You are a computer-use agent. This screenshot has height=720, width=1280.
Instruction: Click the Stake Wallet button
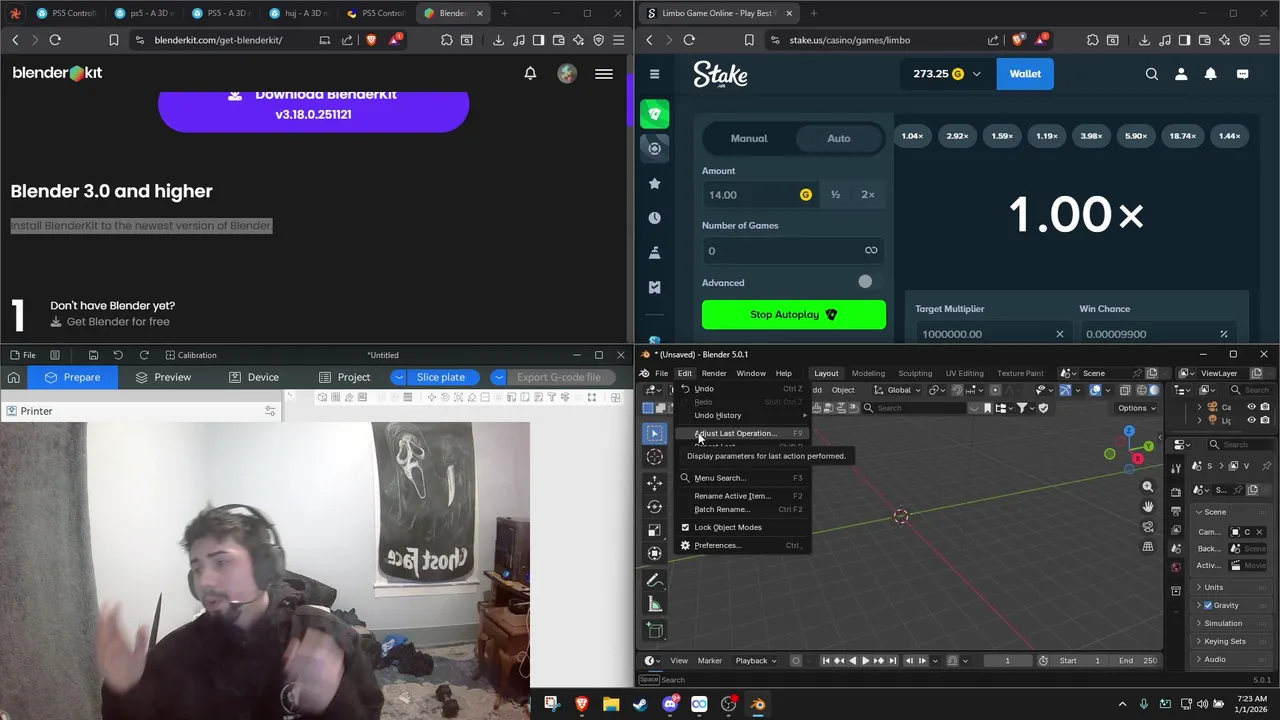click(x=1025, y=74)
